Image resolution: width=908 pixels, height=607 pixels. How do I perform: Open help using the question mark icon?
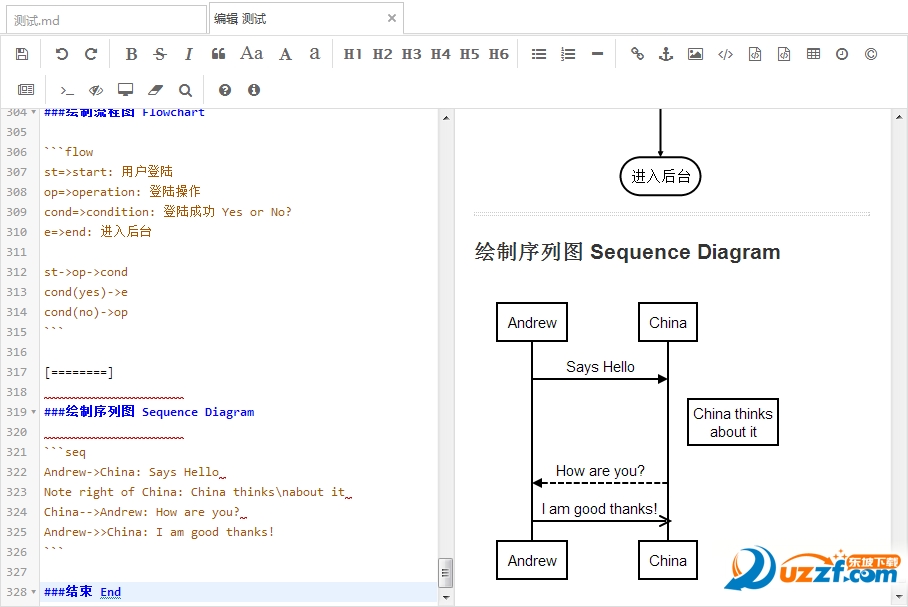click(x=225, y=90)
